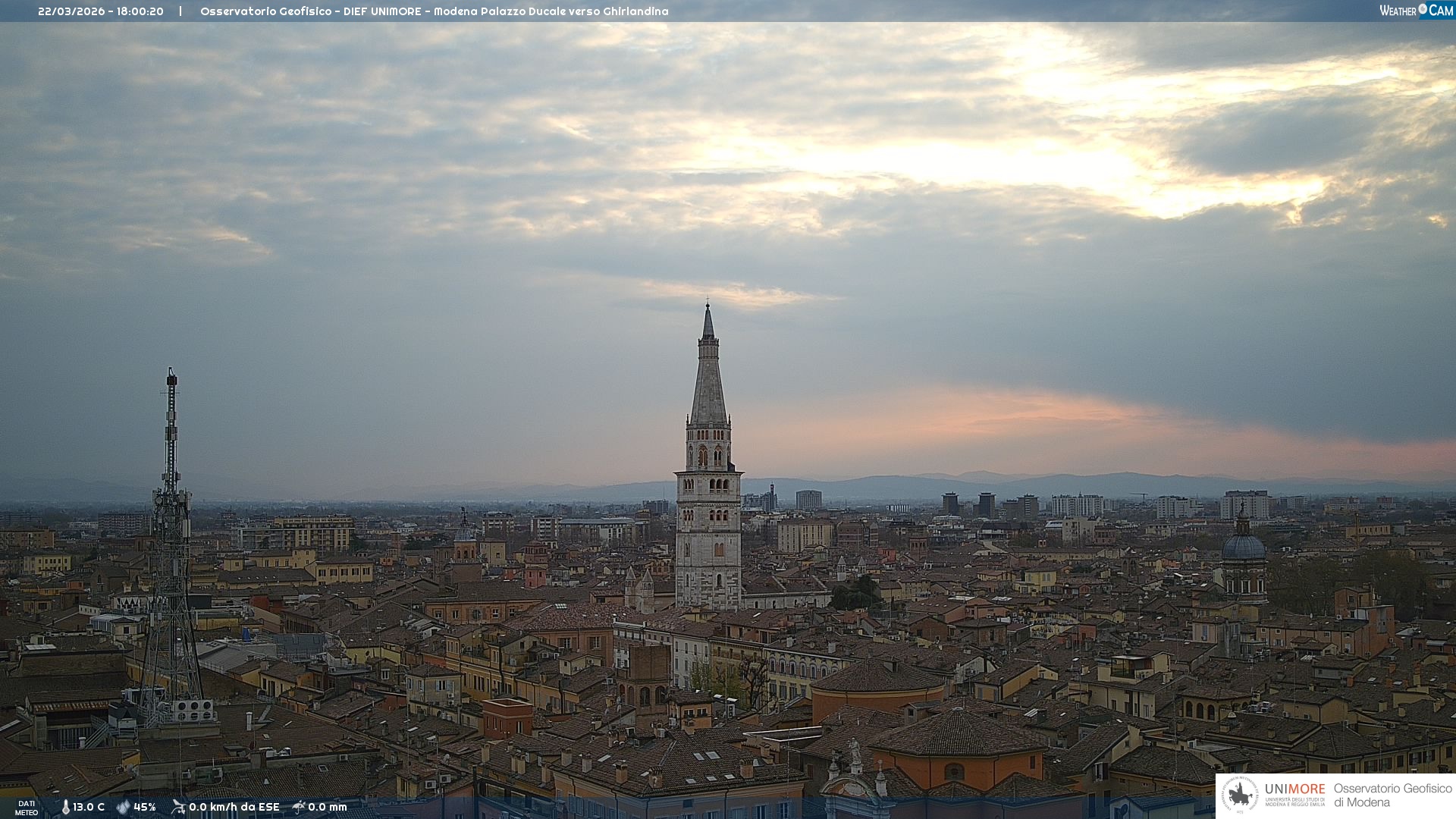This screenshot has width=1456, height=819.
Task: Select the 0.0 km/h da ESE wind reading
Action: (234, 808)
